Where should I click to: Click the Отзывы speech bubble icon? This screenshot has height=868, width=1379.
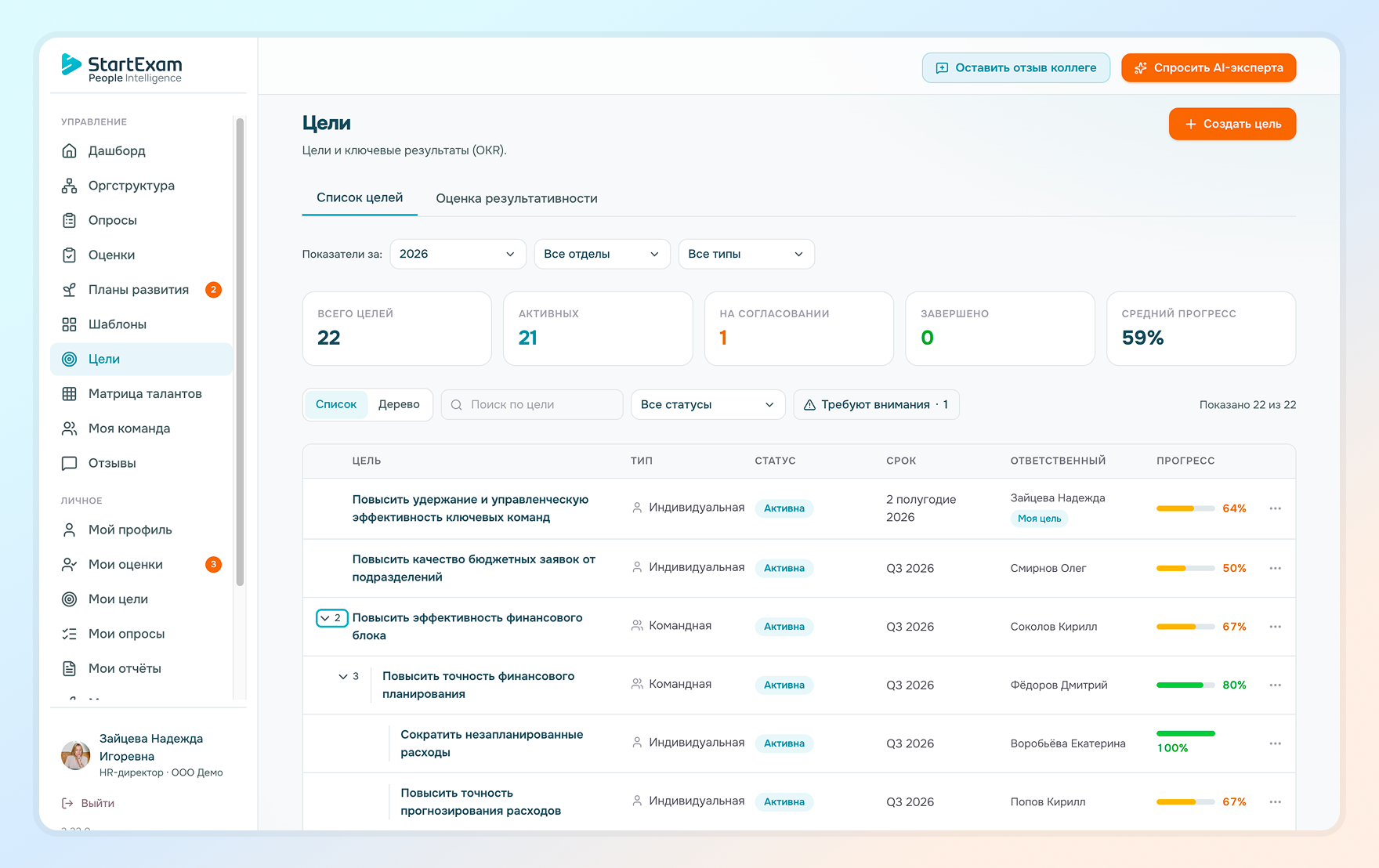click(70, 463)
